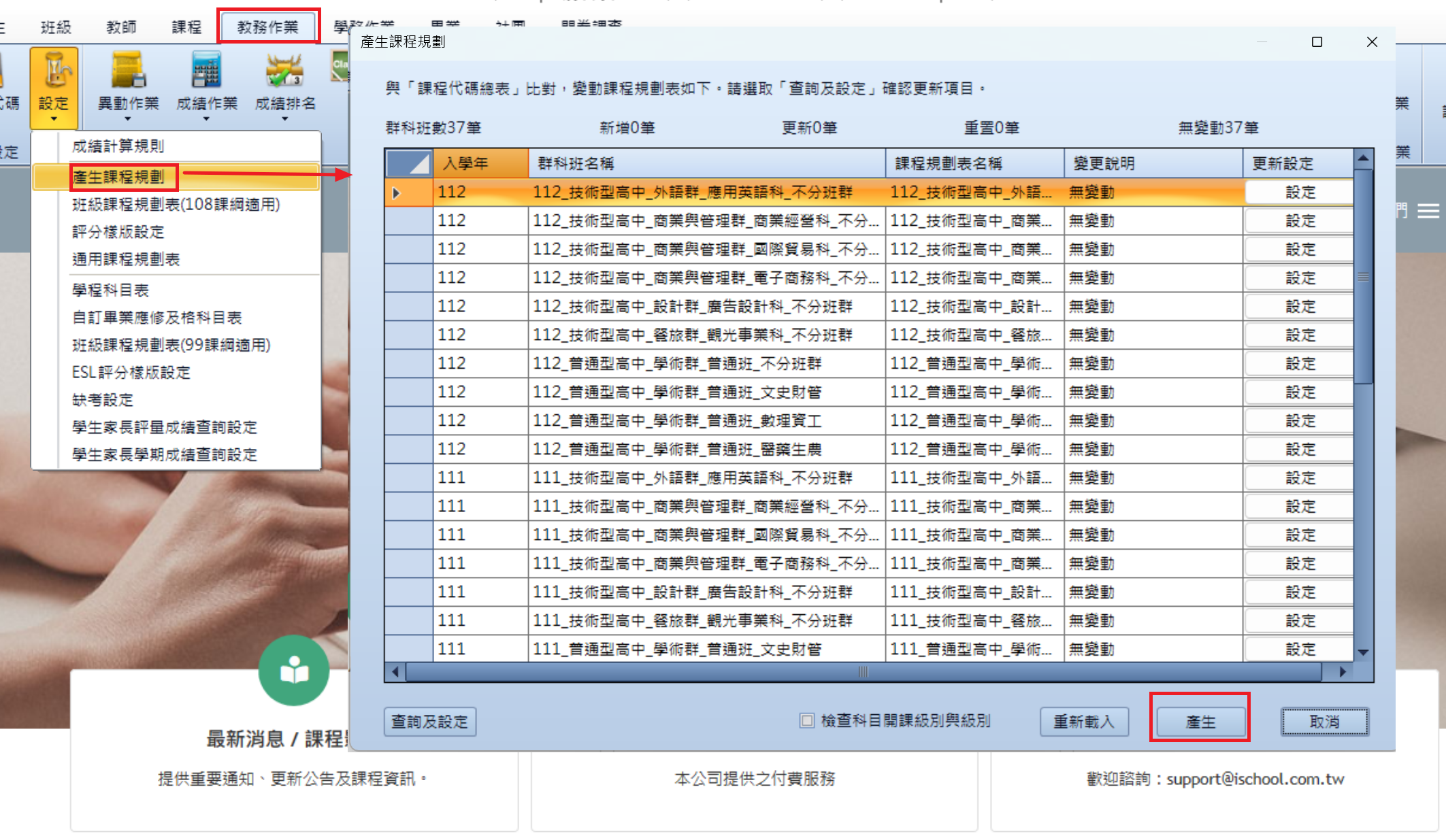The width and height of the screenshot is (1446, 840).
Task: Click 設定 for 111 國際貿易科 row
Action: pos(1299,535)
